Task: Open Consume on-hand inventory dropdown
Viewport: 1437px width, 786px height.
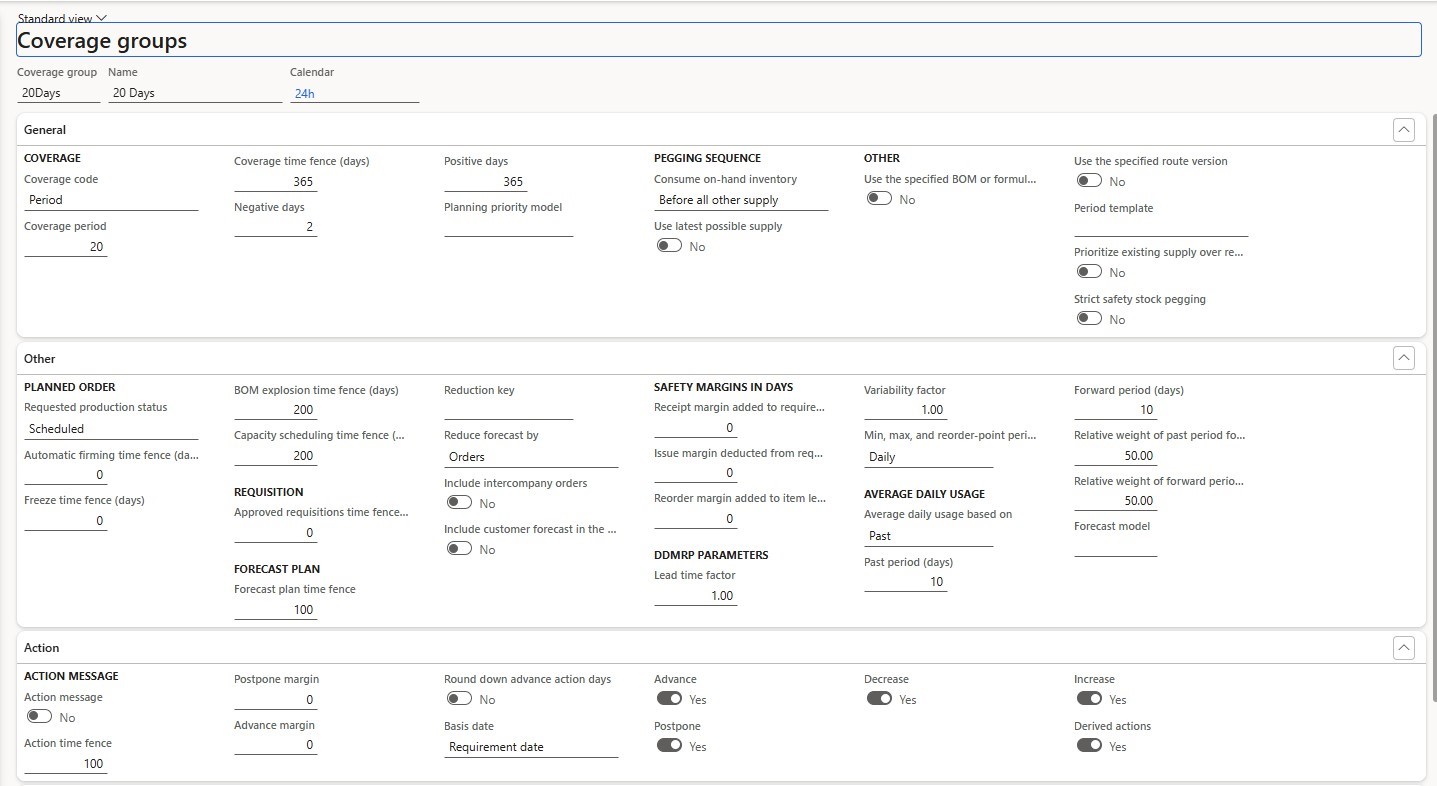Action: point(740,200)
